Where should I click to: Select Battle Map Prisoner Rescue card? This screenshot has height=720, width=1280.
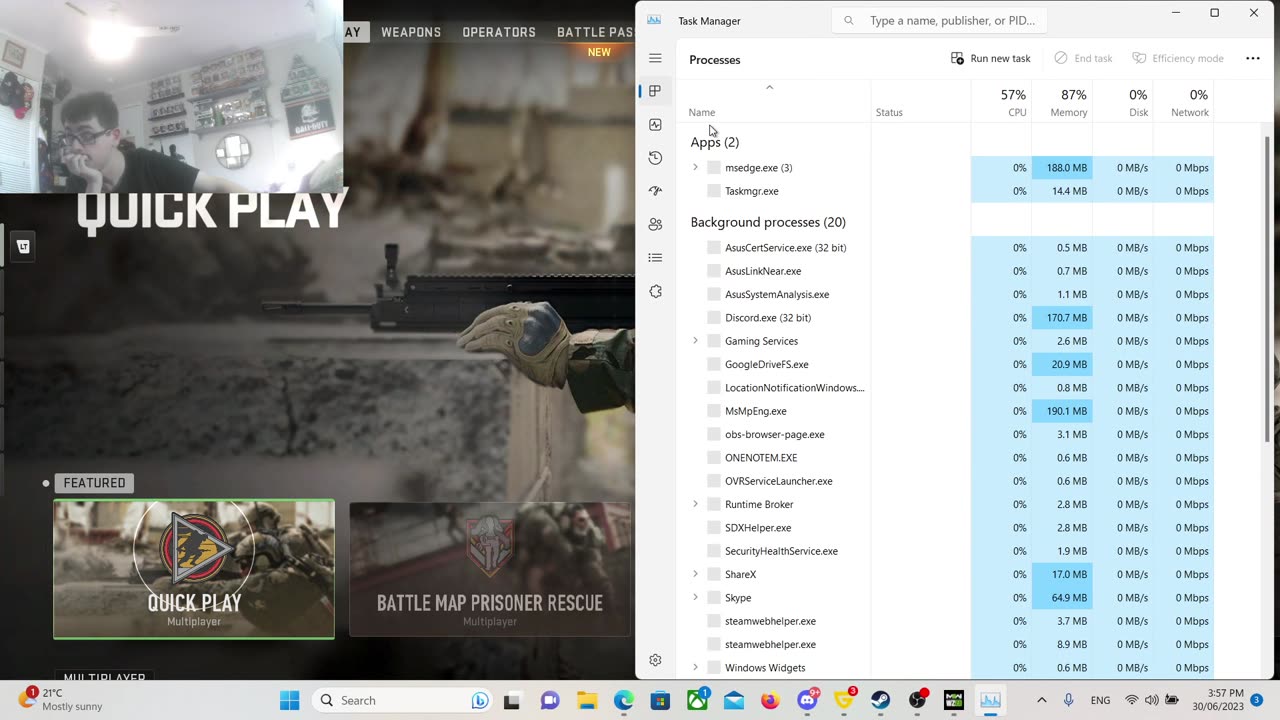click(490, 569)
